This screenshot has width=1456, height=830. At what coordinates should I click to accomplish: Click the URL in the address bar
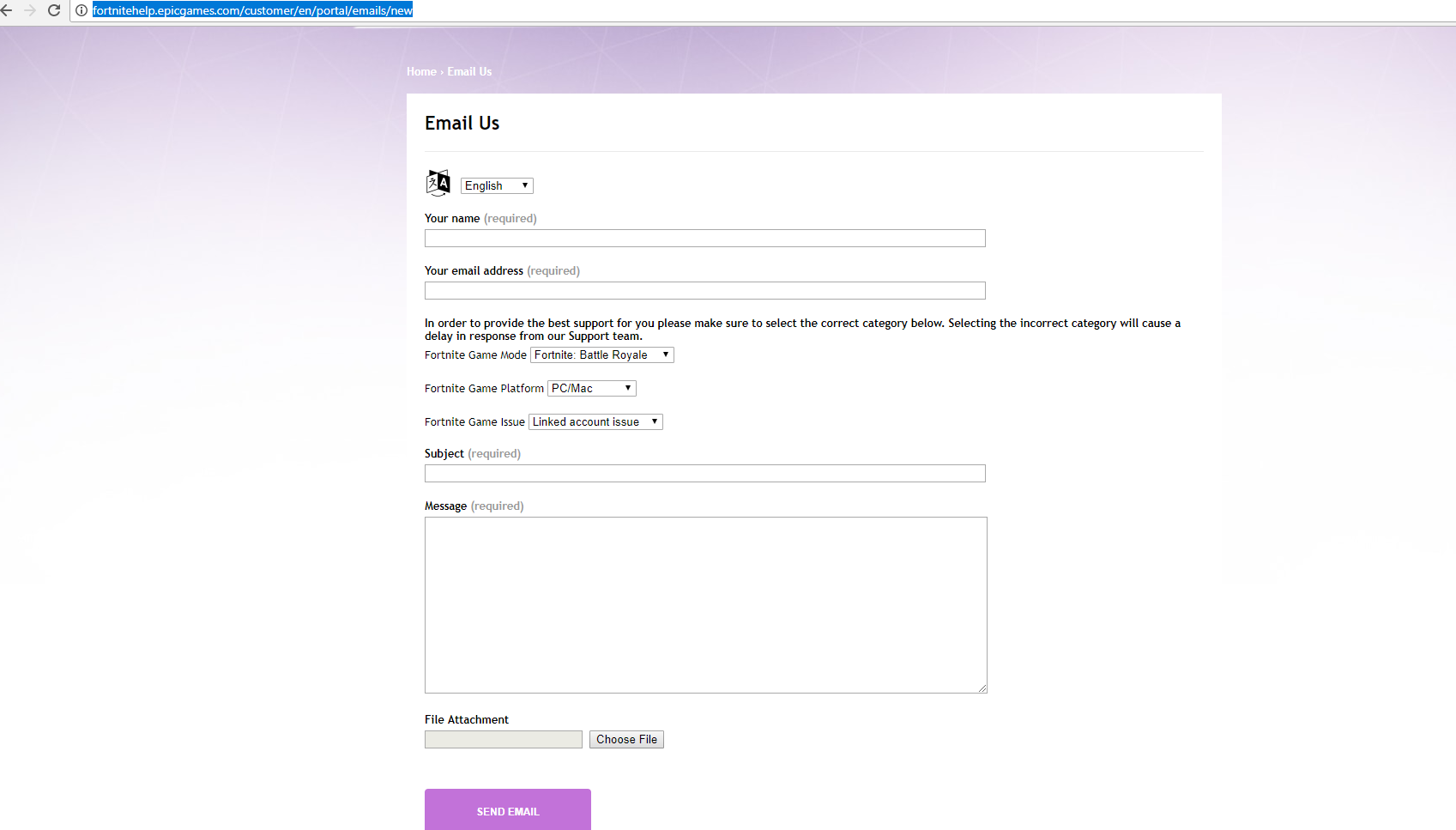[x=252, y=10]
